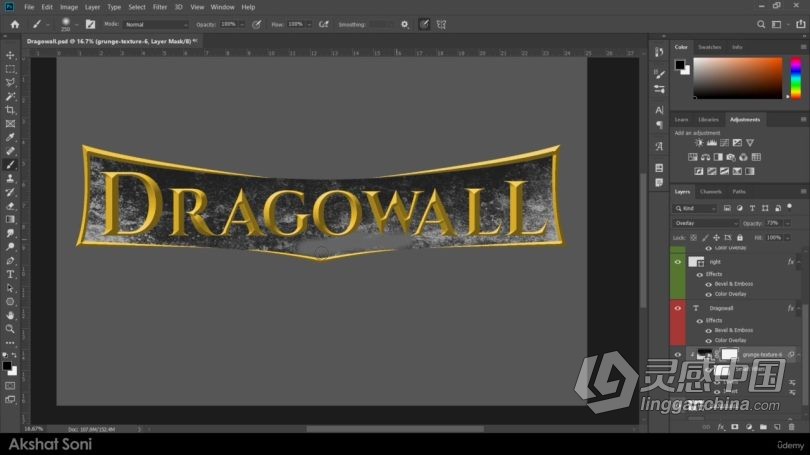The height and width of the screenshot is (455, 810).
Task: Open the Overlay blend mode dropdown
Action: [706, 223]
